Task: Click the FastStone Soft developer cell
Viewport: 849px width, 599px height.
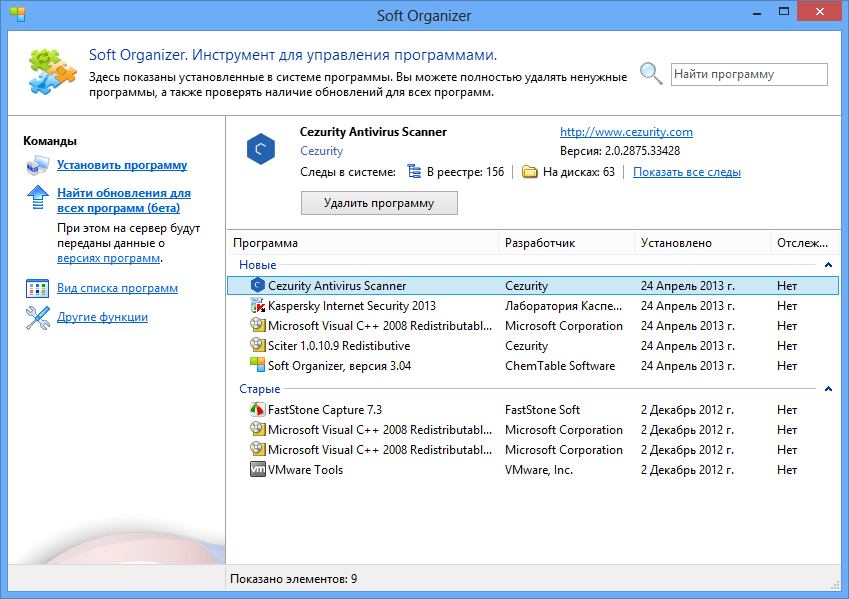Action: 542,409
